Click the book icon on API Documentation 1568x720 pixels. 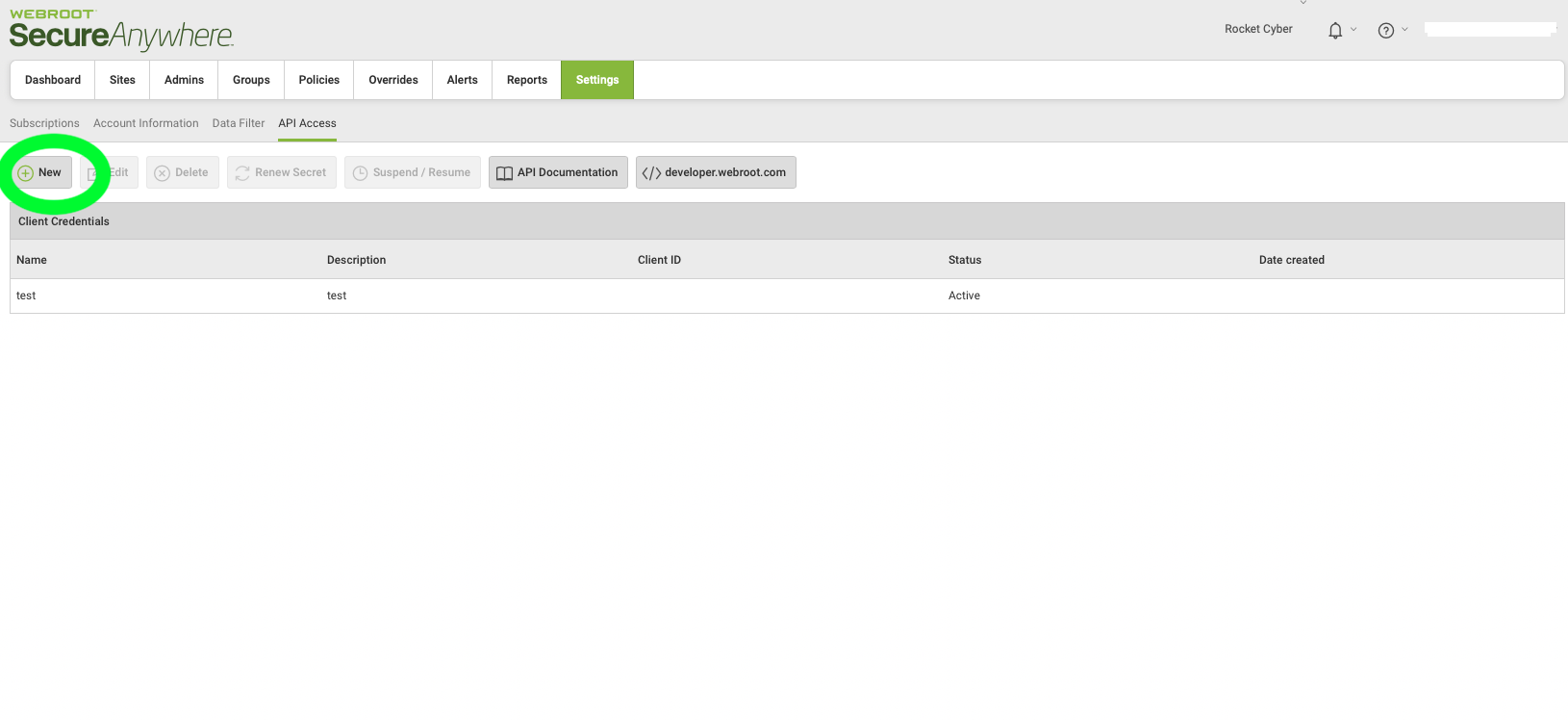[504, 173]
